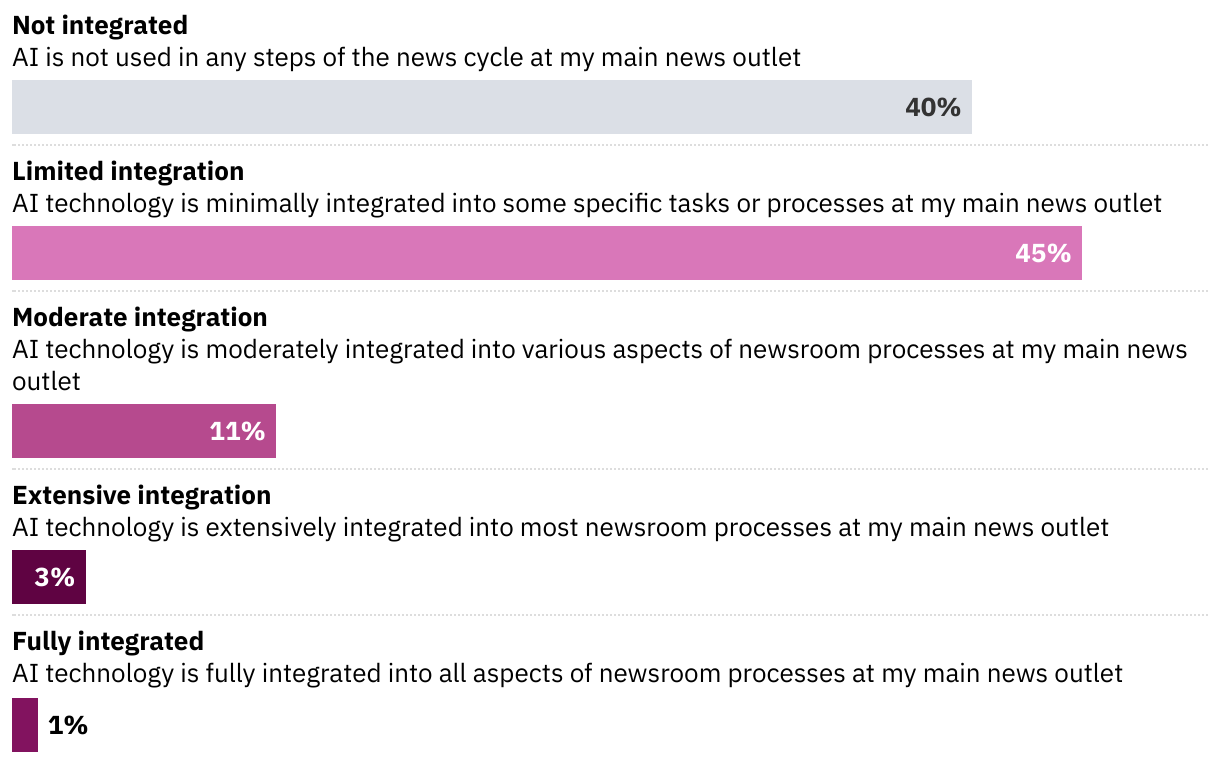Click the Moderate integration bar
This screenshot has width=1220, height=762.
pos(110,431)
